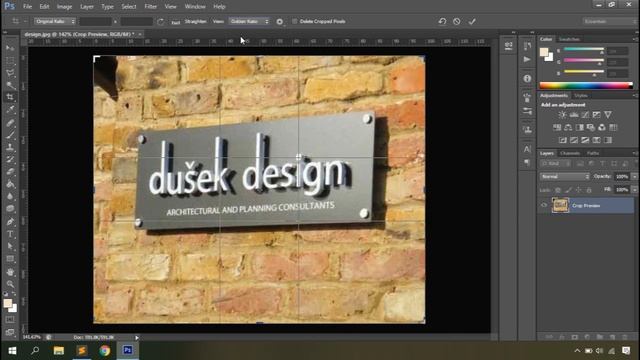Screen dimensions: 640x360
Task: Switch to the Swatches tab
Action: [x=569, y=39]
